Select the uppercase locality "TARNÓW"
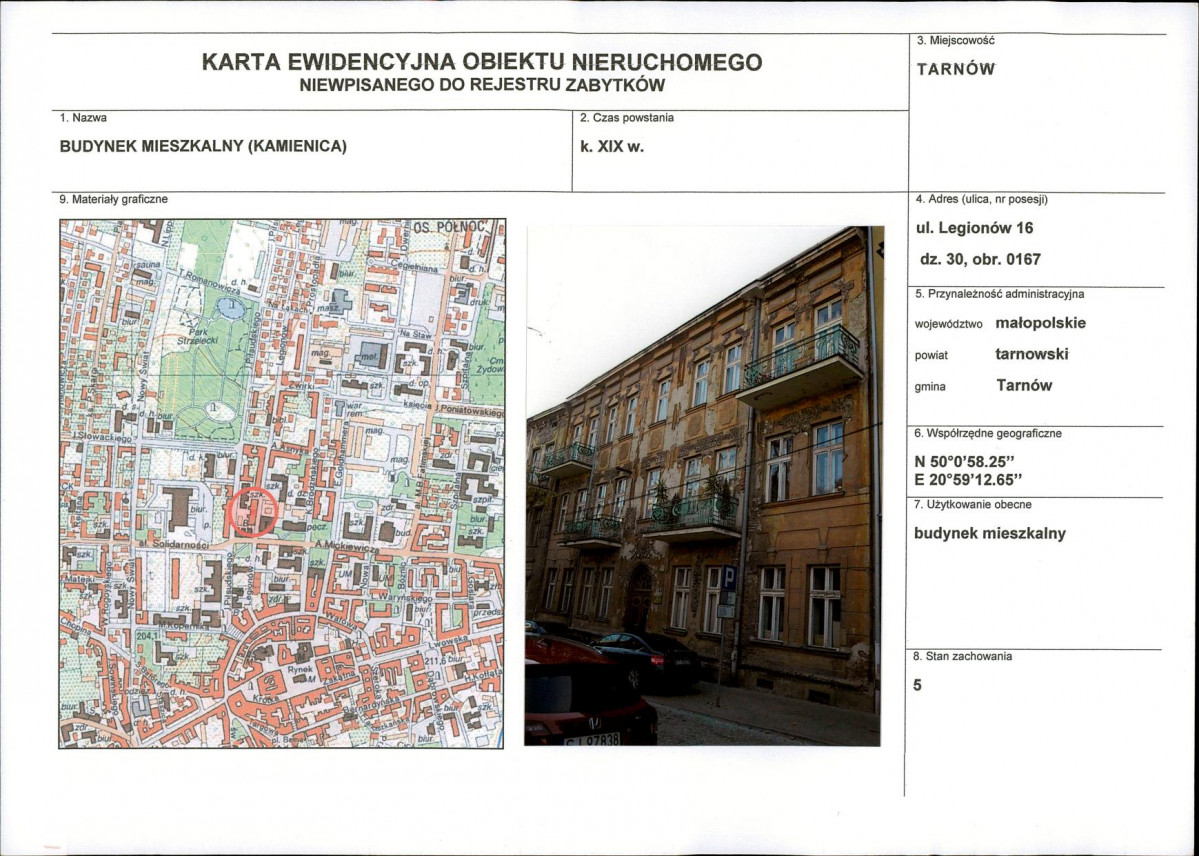Viewport: 1199px width, 856px height. pos(956,70)
